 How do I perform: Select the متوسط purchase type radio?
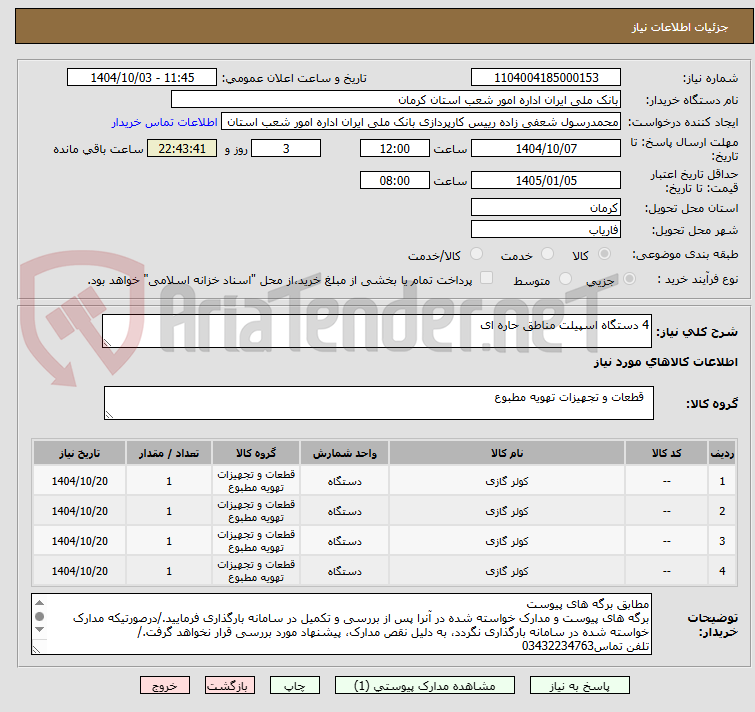(565, 279)
